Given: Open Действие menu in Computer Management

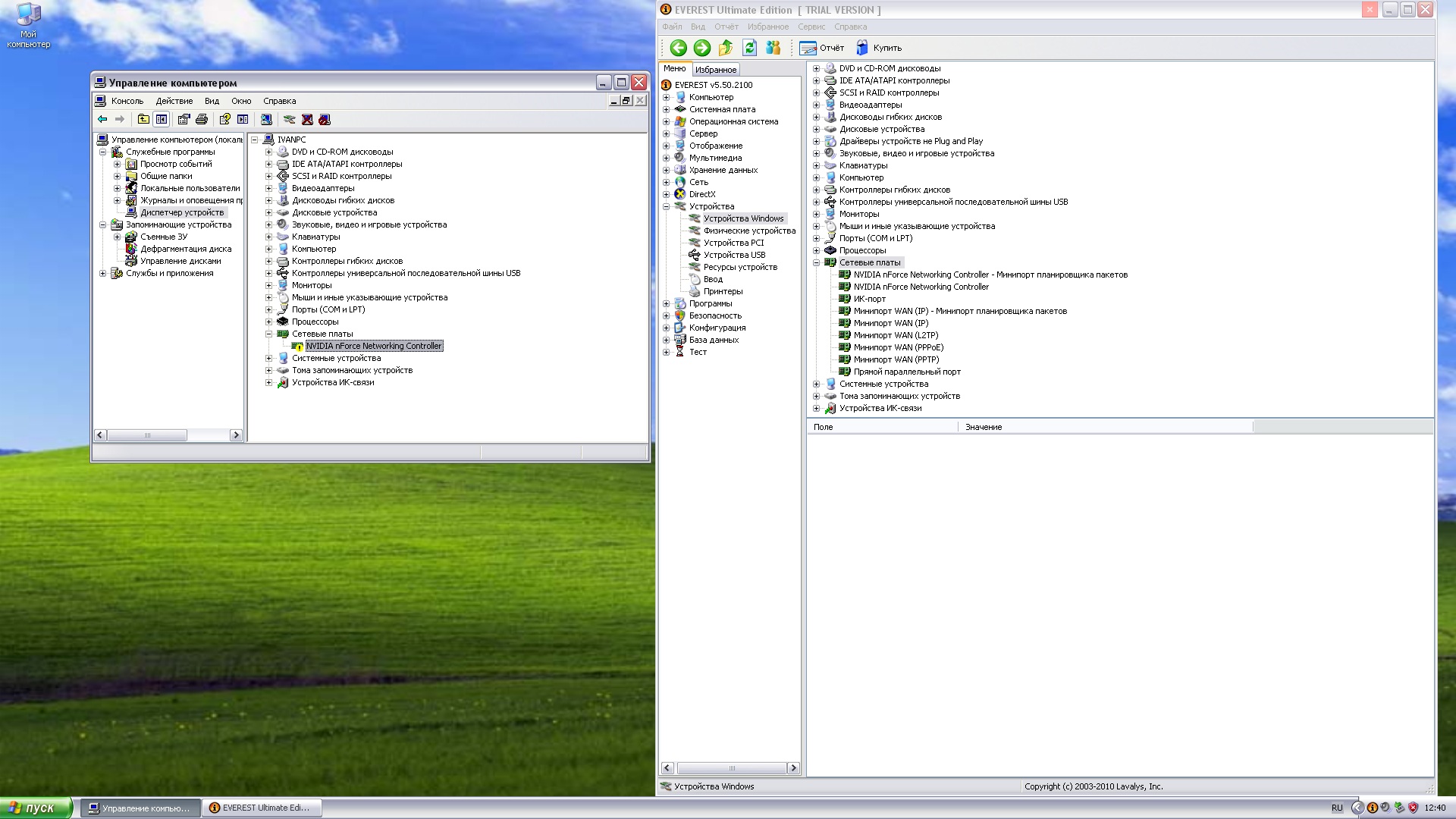Looking at the screenshot, I should pyautogui.click(x=174, y=101).
